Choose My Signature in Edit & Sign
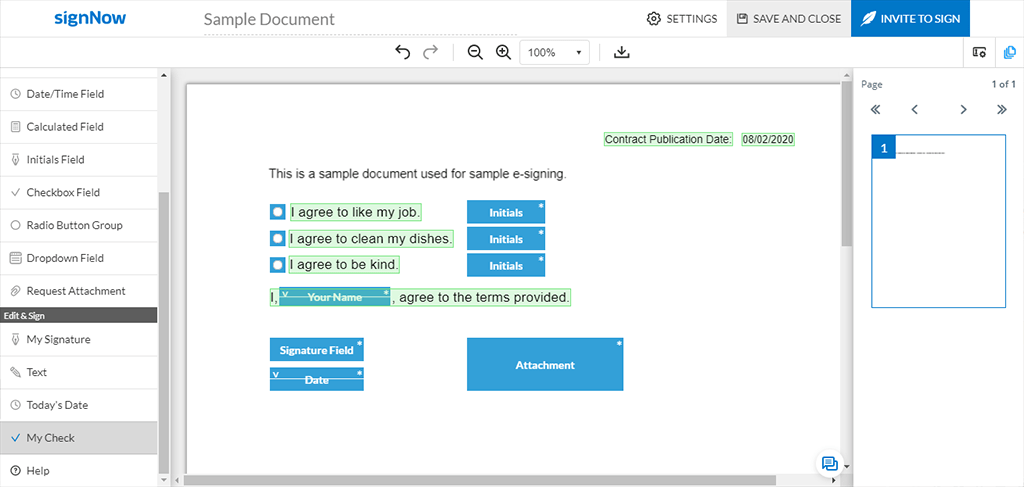1024x487 pixels. [x=58, y=339]
